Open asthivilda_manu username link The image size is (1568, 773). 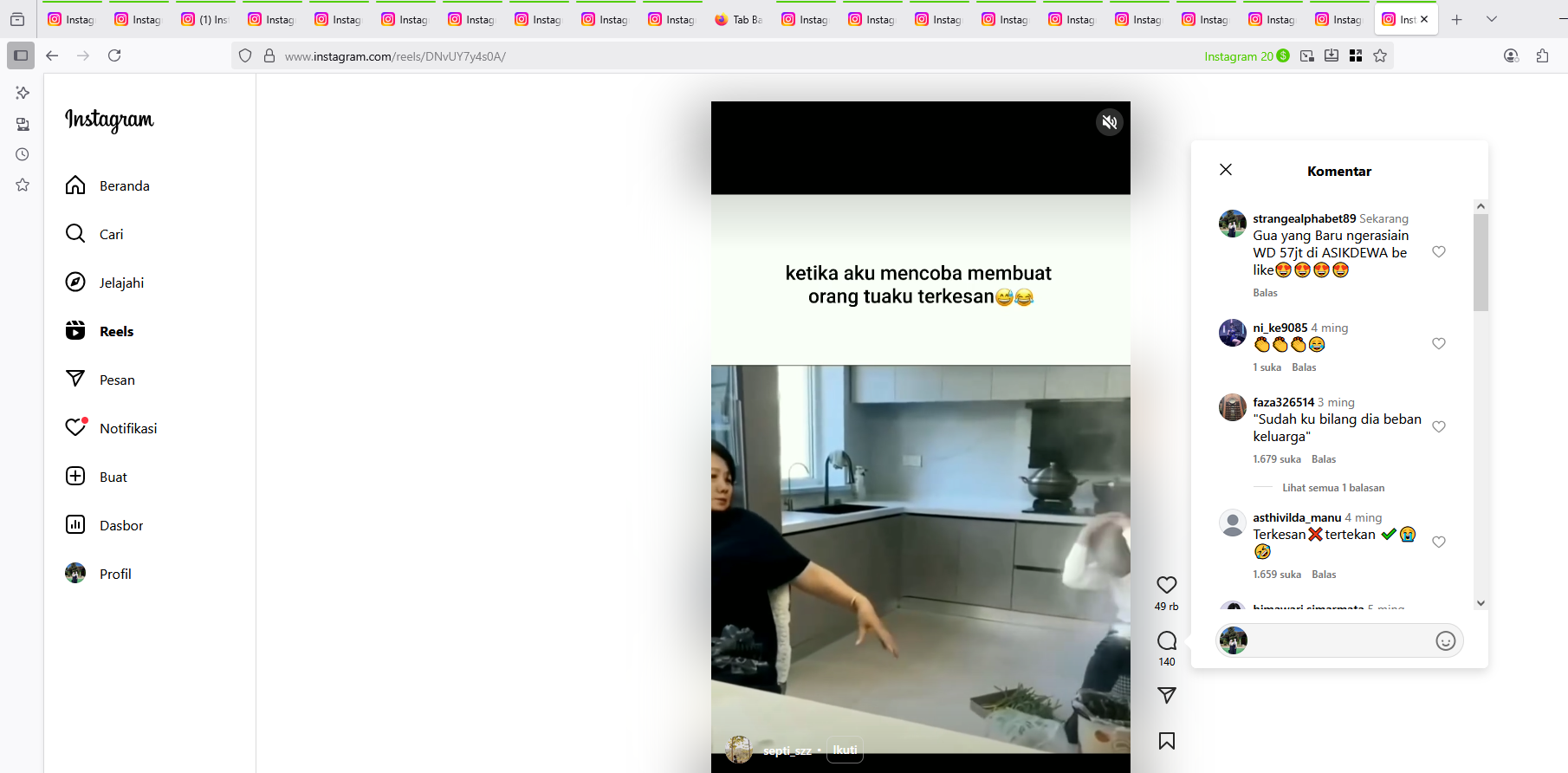(1297, 517)
